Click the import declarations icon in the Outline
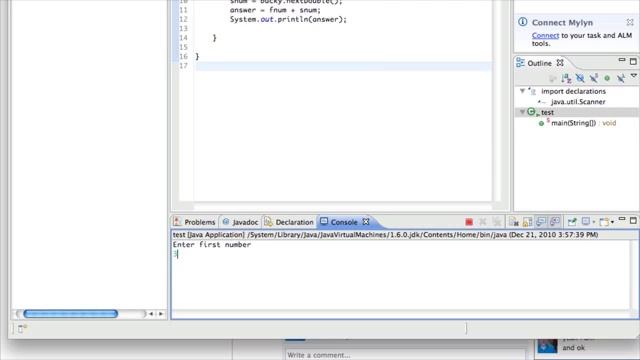640x360 pixels. click(532, 91)
